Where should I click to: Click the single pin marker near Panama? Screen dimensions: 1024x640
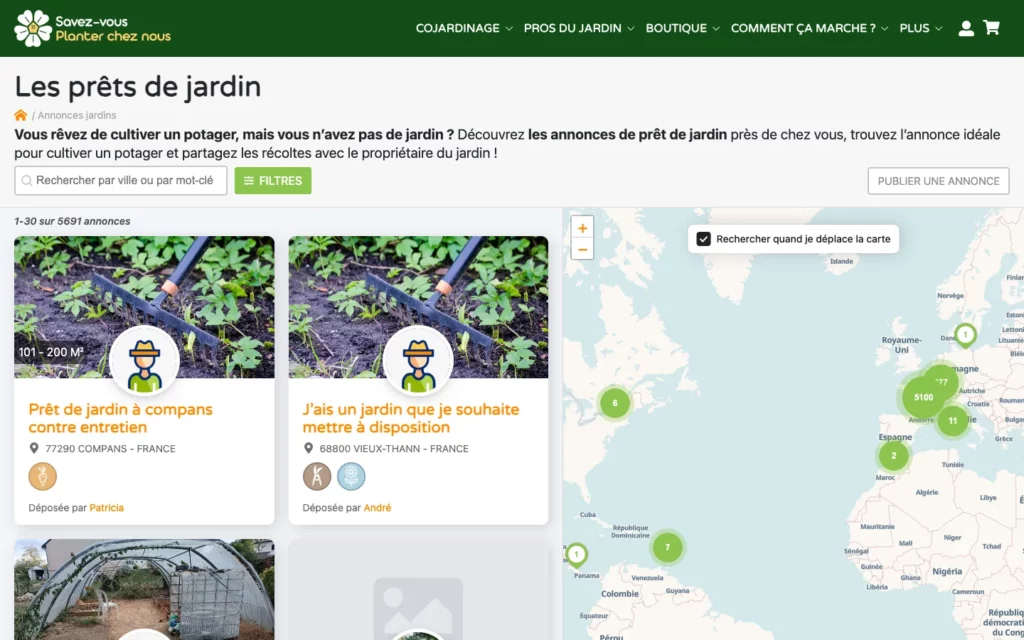tap(576, 555)
